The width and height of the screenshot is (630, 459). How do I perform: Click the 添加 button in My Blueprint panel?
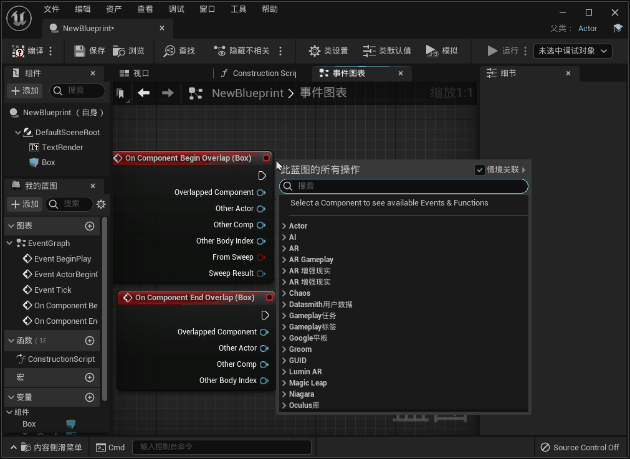coord(25,204)
